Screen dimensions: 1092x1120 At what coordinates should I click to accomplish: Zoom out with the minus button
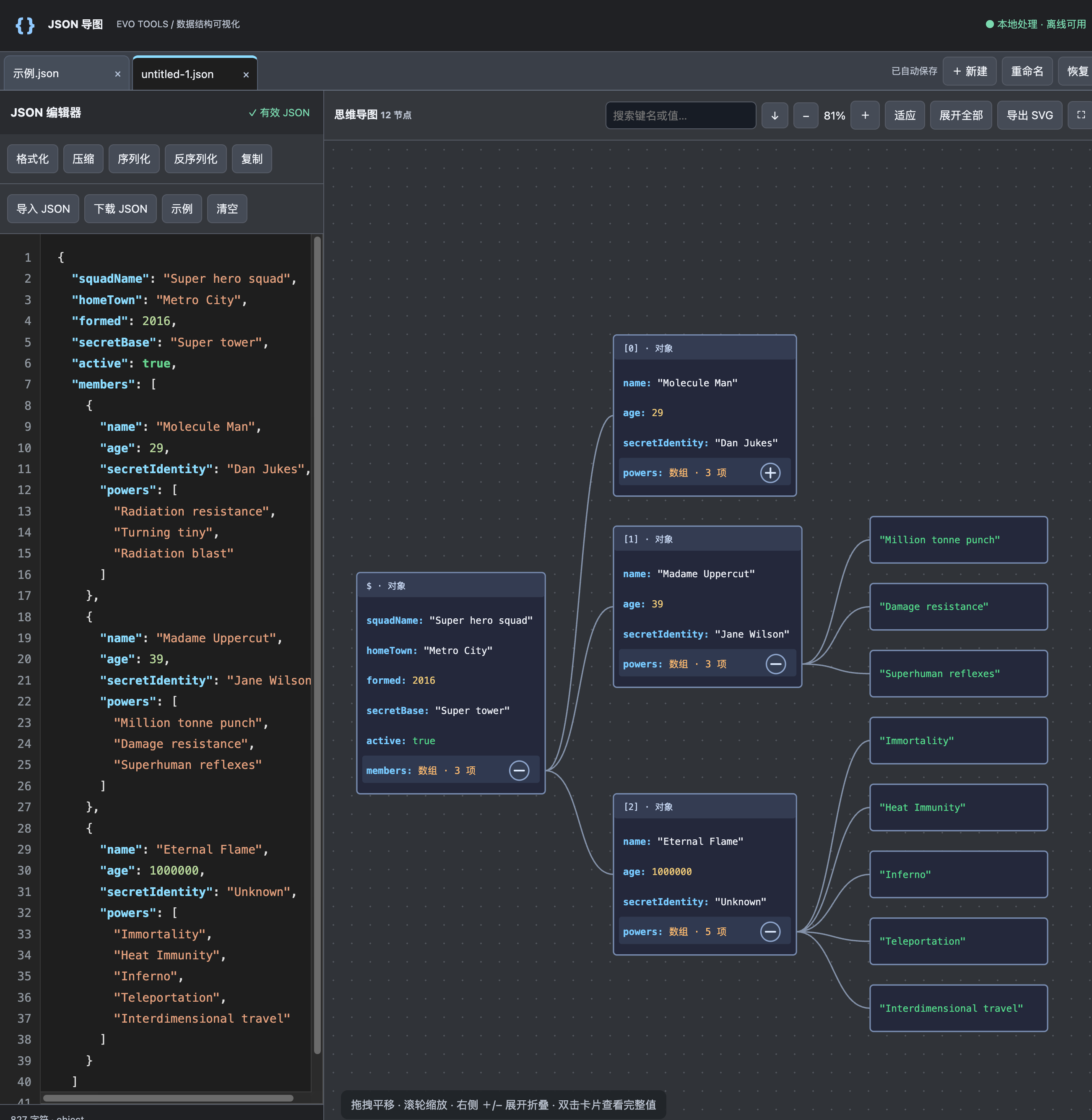[x=806, y=115]
